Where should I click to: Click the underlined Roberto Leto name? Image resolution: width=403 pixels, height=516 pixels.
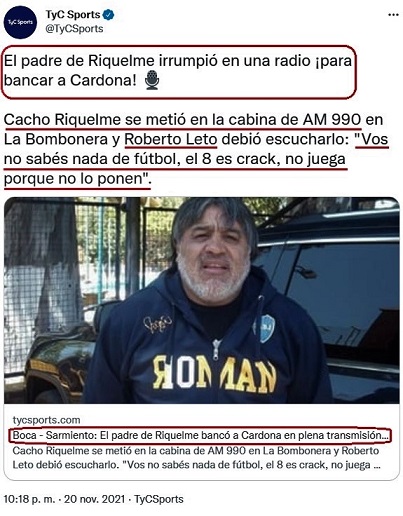171,139
